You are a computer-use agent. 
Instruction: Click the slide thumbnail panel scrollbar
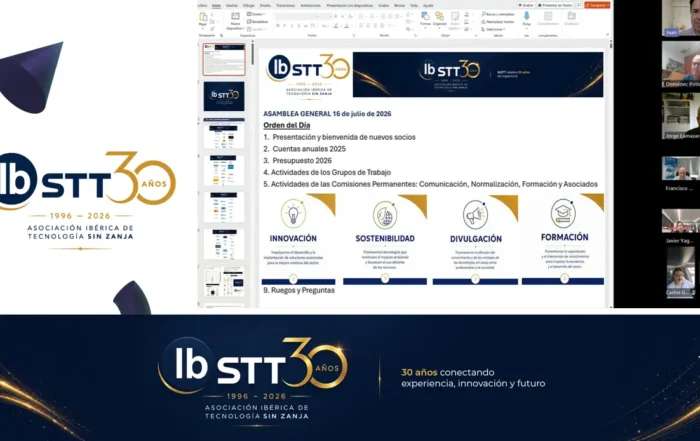[x=253, y=54]
